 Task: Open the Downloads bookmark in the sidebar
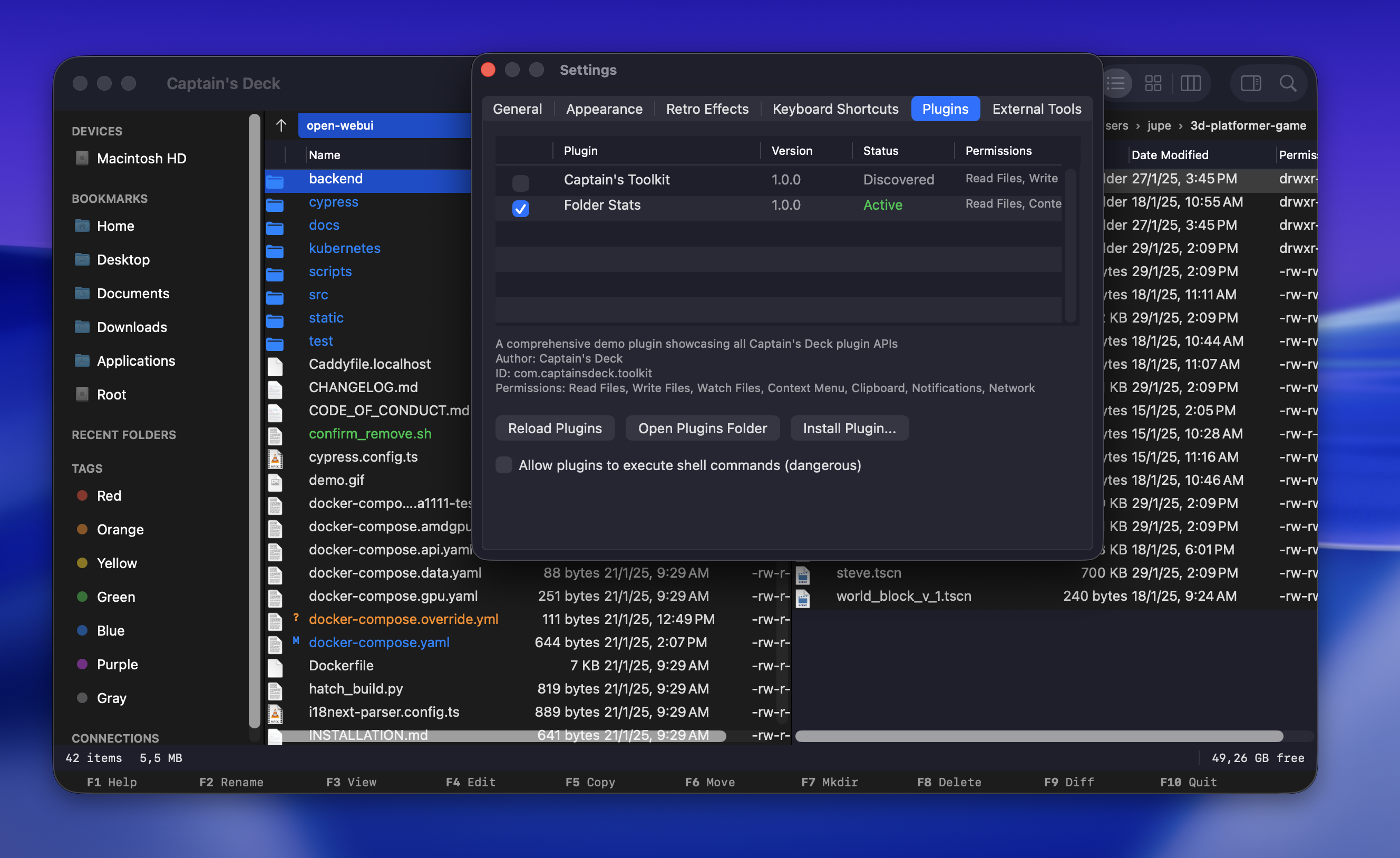point(131,327)
